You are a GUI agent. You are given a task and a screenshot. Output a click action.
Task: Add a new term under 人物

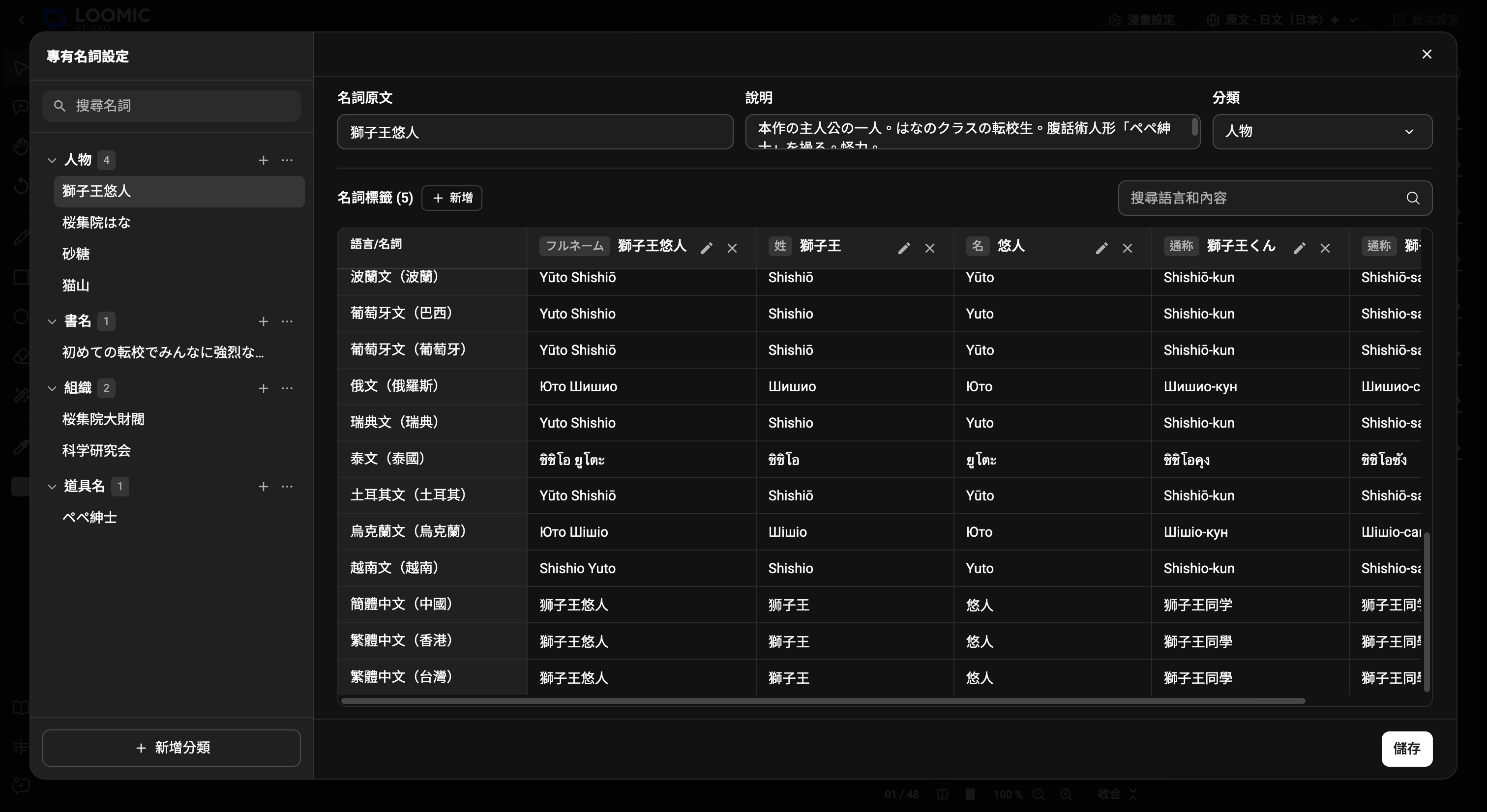coord(263,160)
